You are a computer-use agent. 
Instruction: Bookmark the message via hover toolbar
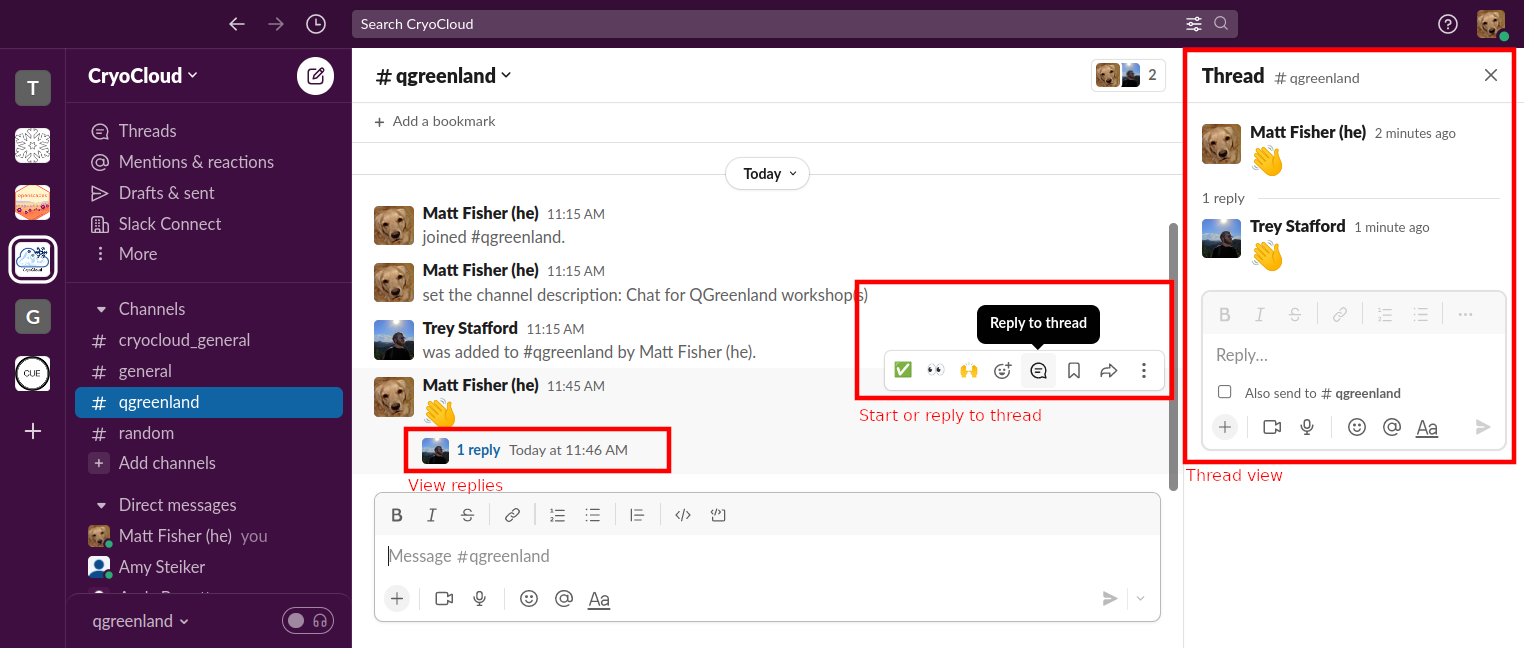click(1073, 370)
